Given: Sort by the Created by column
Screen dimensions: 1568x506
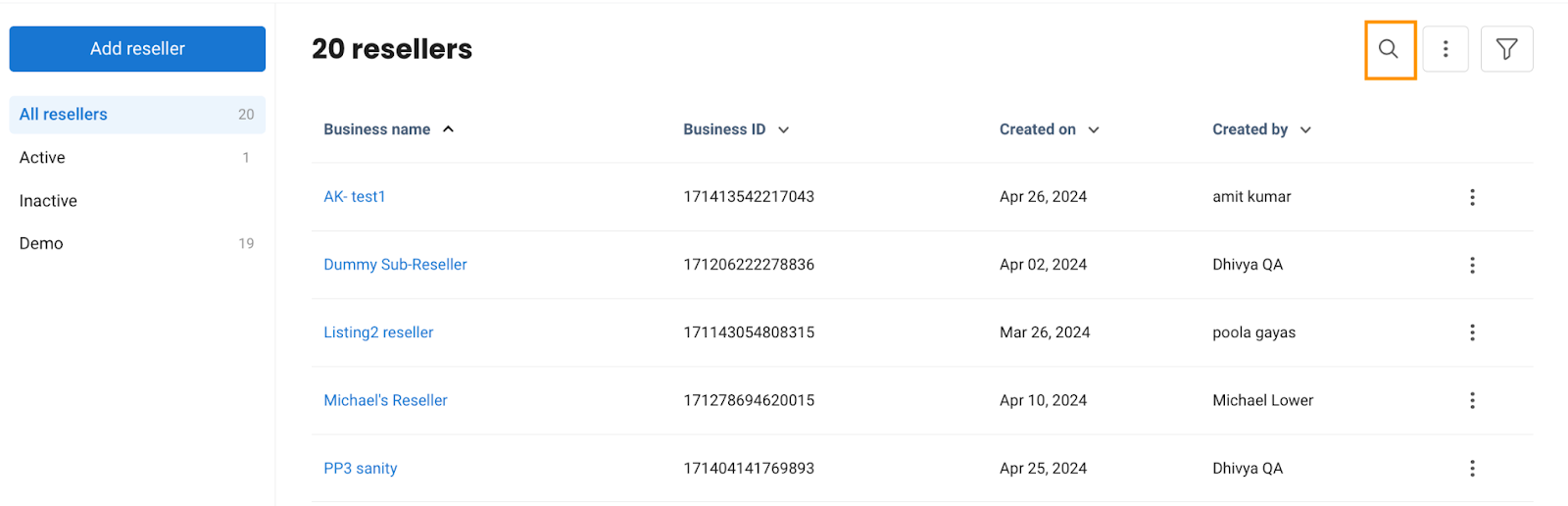Looking at the screenshot, I should pyautogui.click(x=1261, y=129).
